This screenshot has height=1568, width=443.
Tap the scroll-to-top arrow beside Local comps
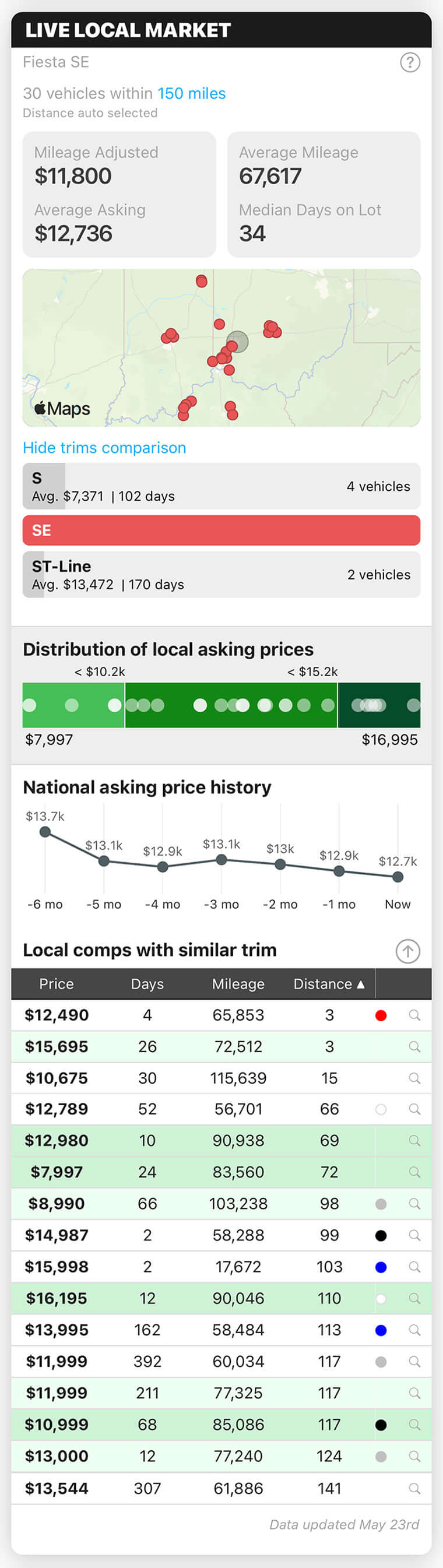407,951
